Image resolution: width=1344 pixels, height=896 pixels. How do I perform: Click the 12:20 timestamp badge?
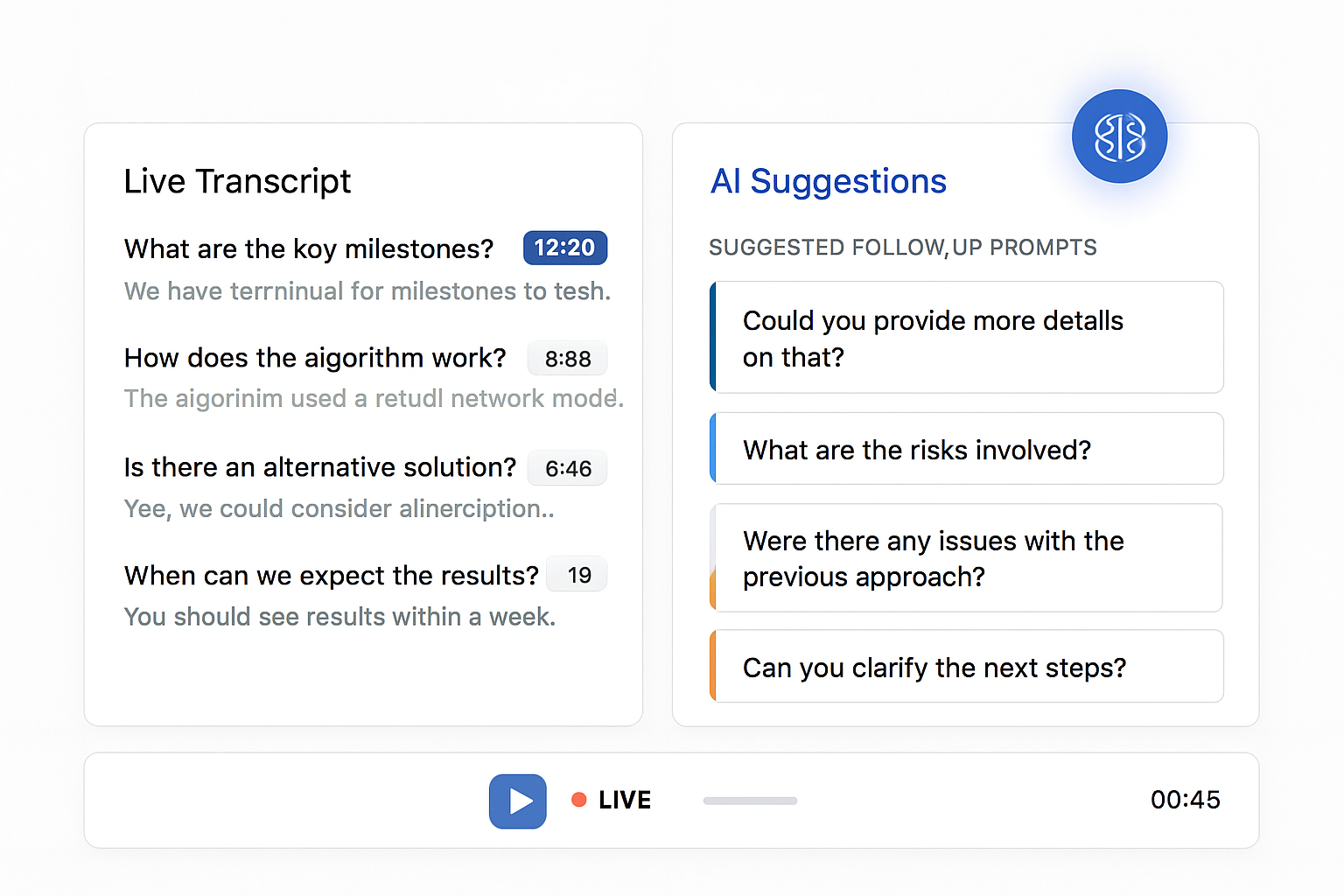(x=565, y=248)
